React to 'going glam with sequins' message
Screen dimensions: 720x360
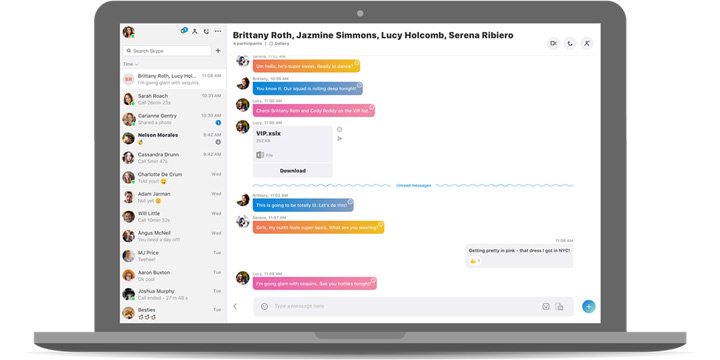click(x=373, y=280)
